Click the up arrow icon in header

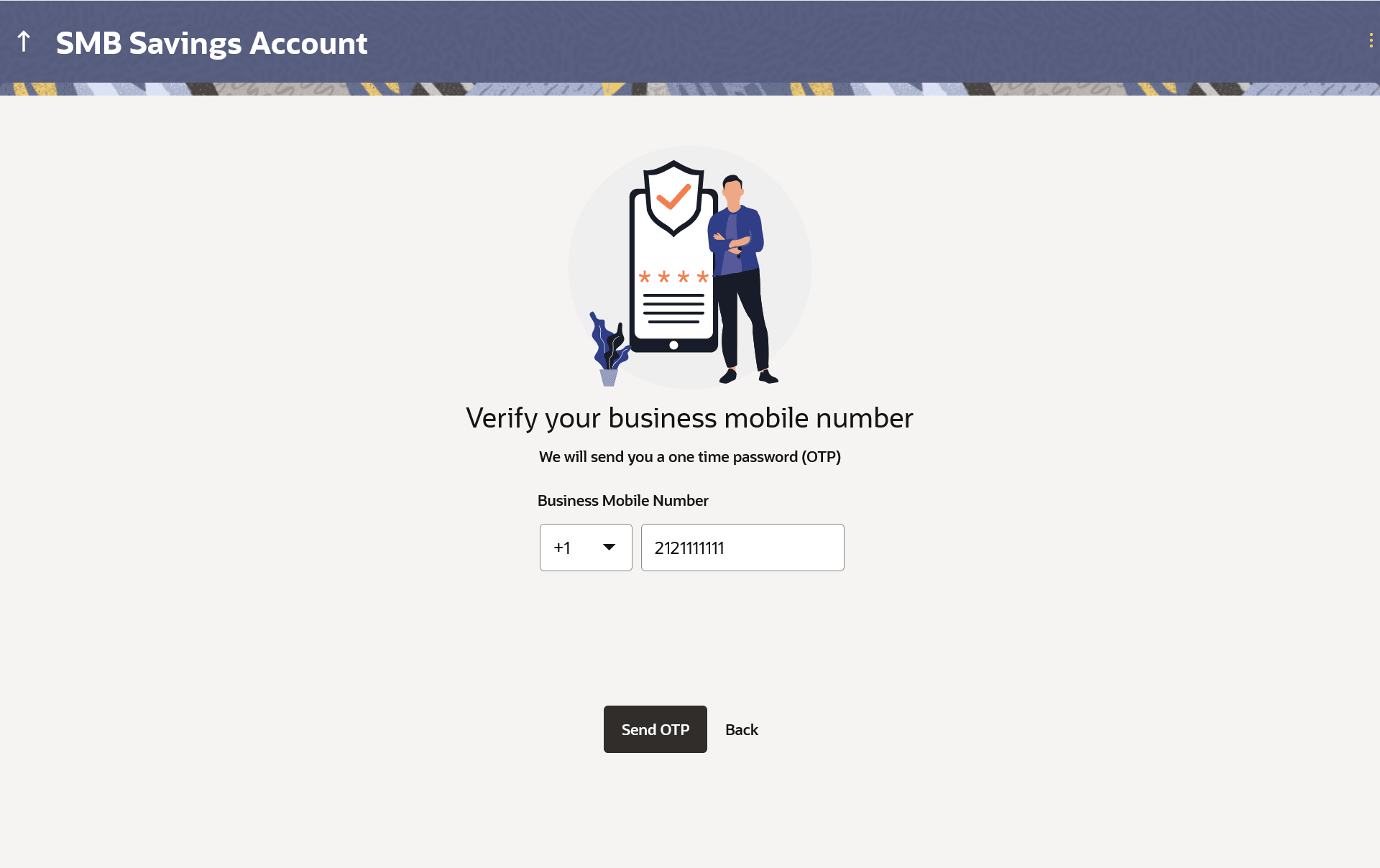[x=24, y=42]
